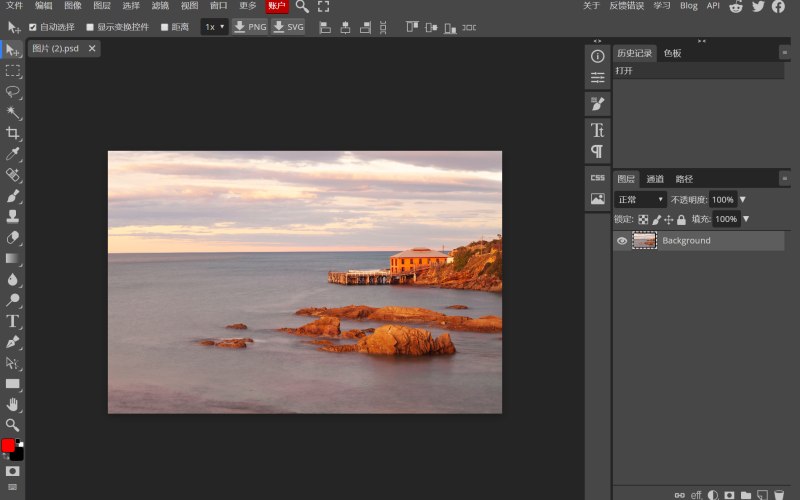This screenshot has height=500, width=800.
Task: Toggle the 显示变换控件 checkbox
Action: (90, 27)
